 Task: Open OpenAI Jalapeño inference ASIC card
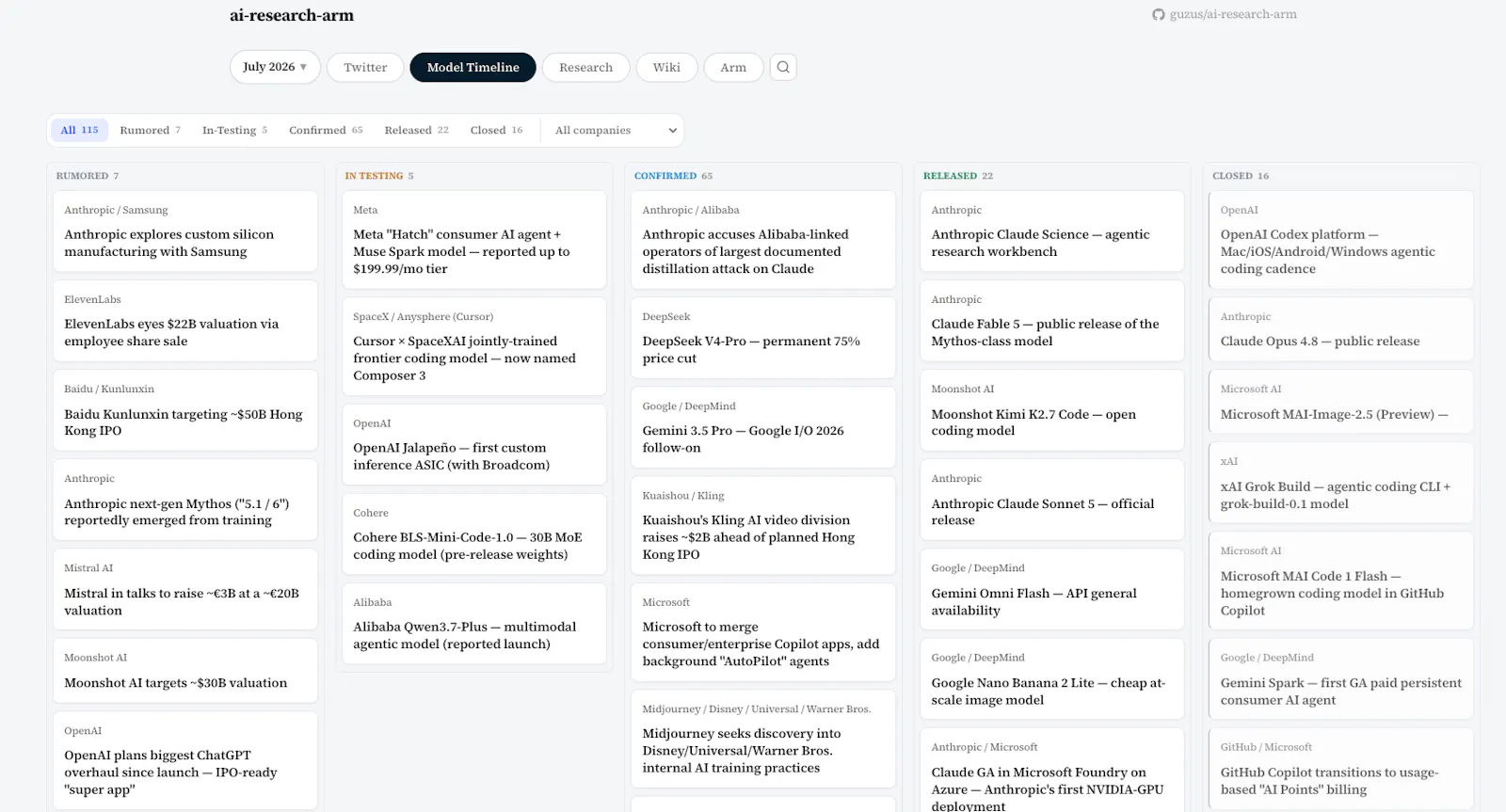[474, 445]
